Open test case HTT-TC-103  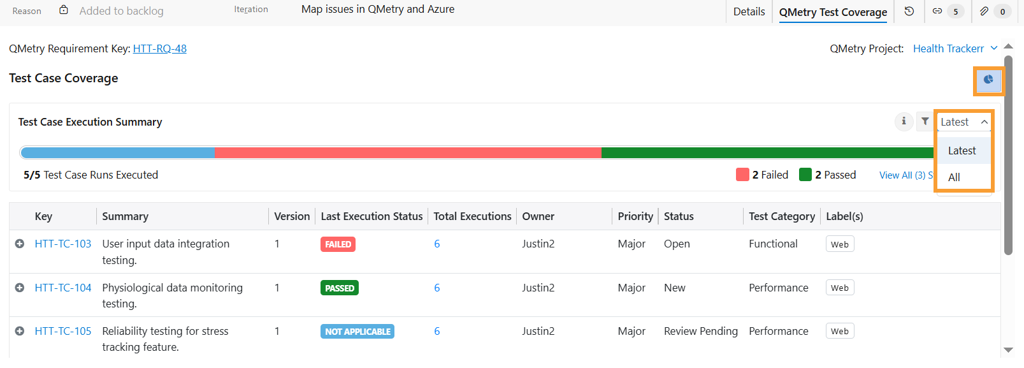[x=63, y=243]
